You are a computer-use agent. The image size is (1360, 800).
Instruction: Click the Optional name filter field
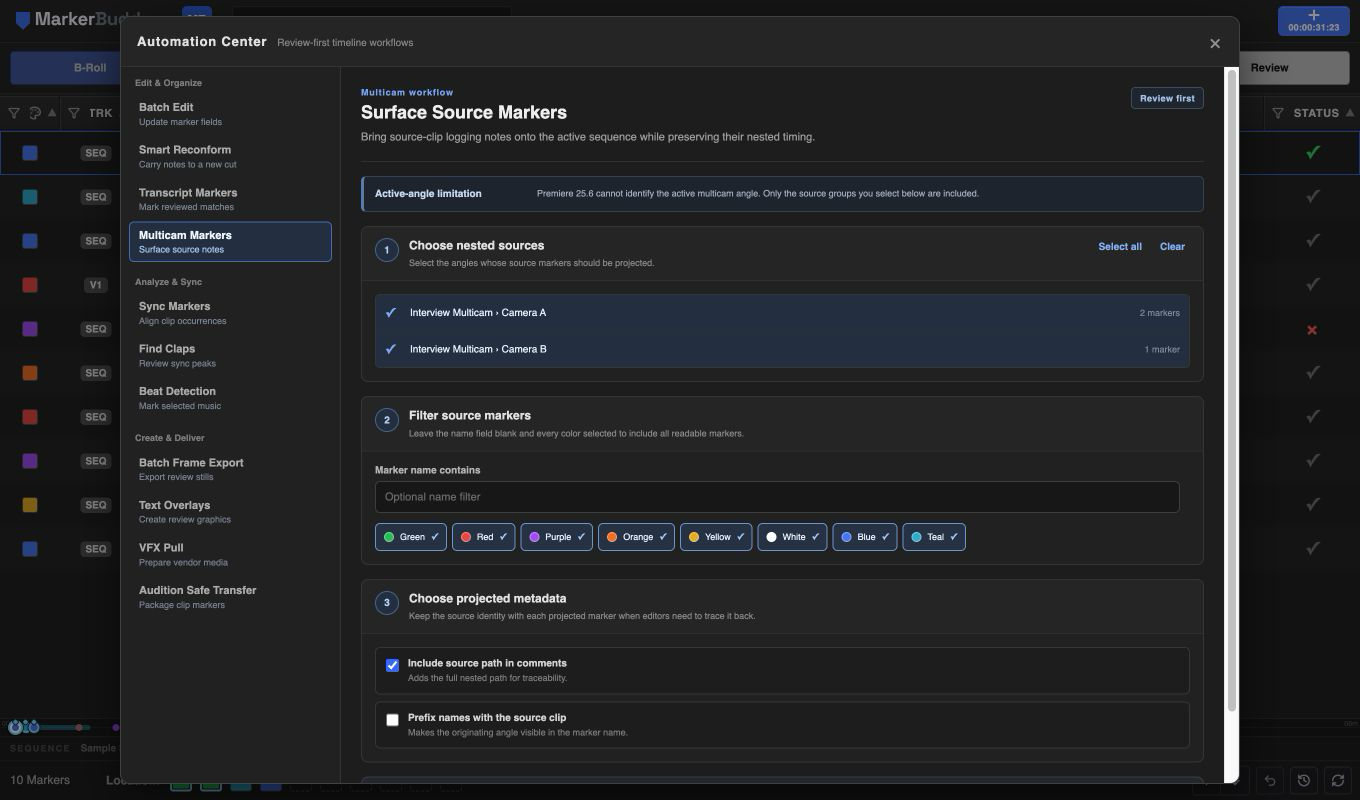point(777,497)
